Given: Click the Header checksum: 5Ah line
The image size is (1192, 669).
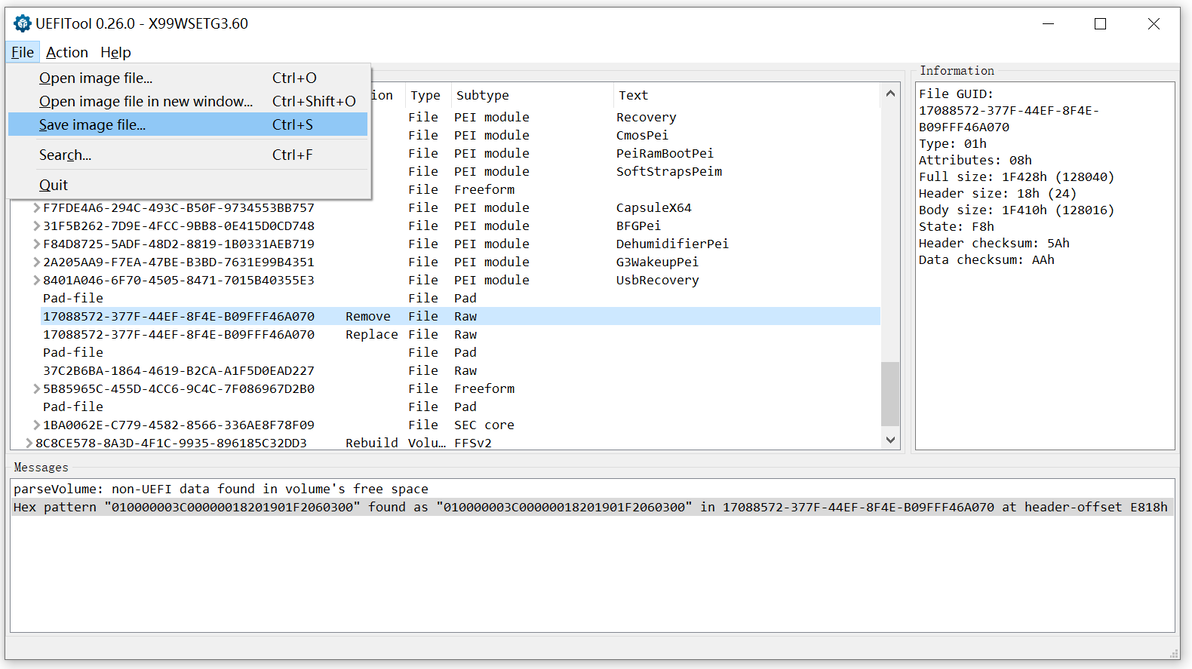Looking at the screenshot, I should tap(994, 243).
